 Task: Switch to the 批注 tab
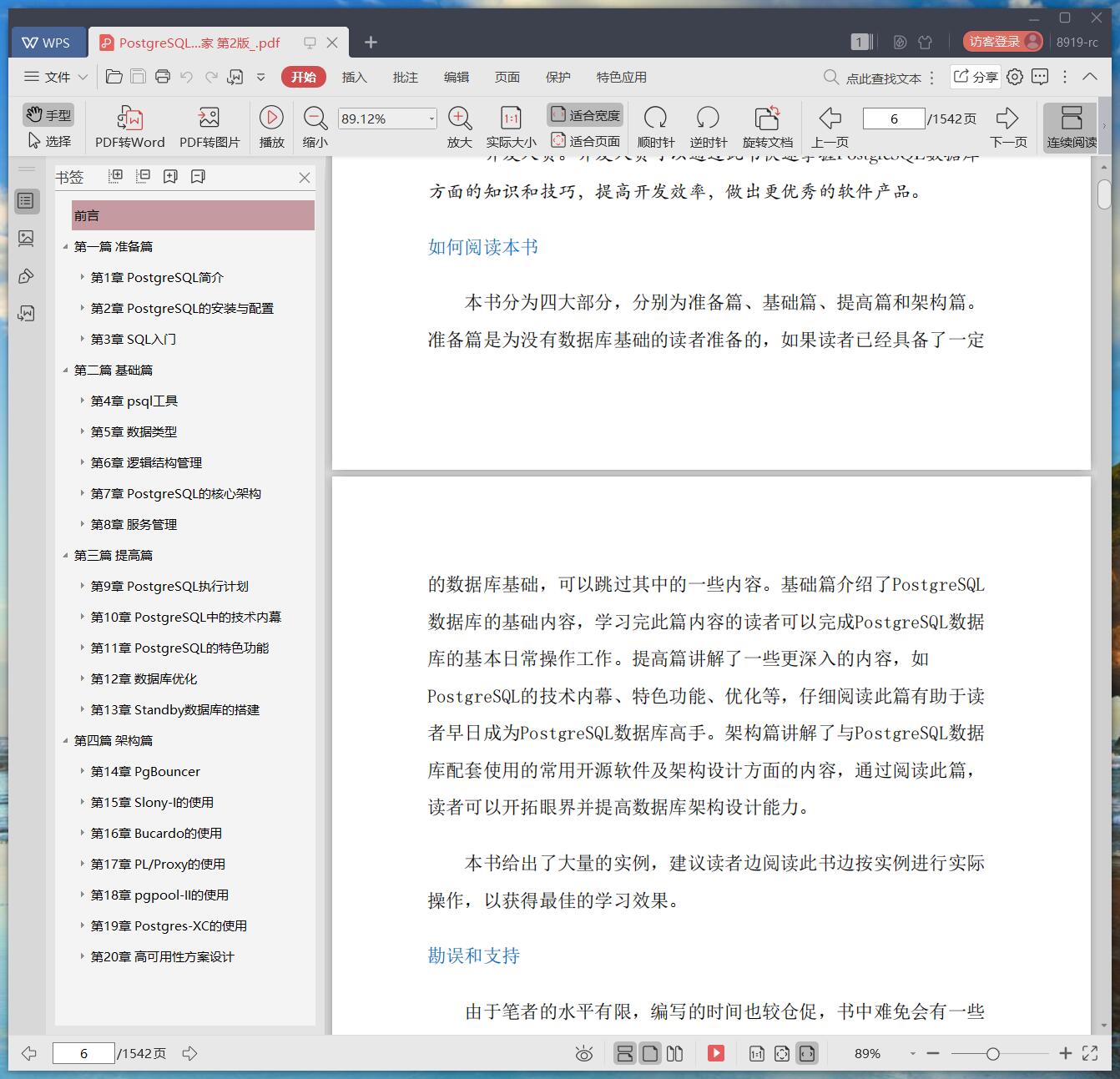pos(405,77)
